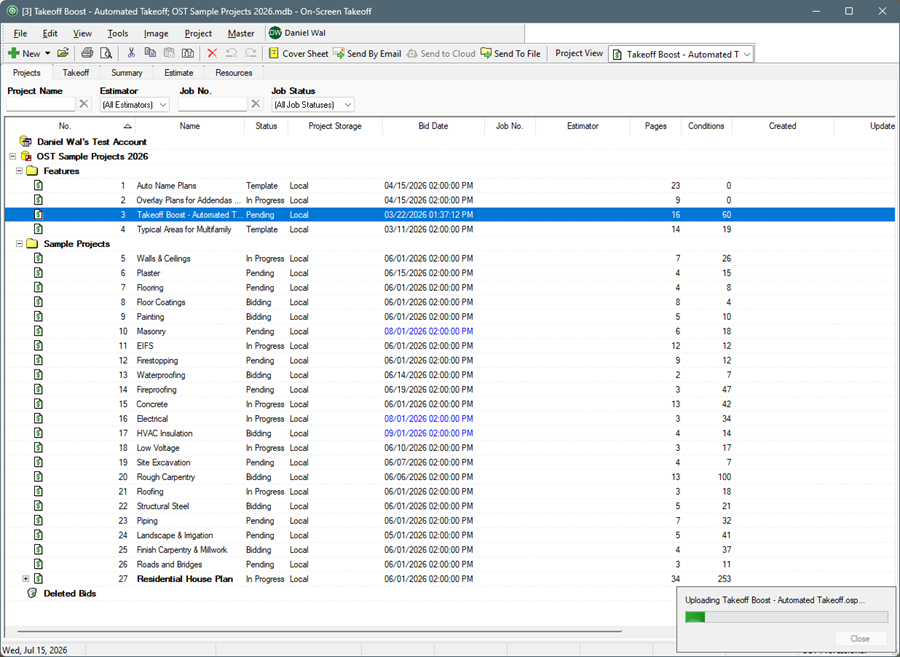900x657 pixels.
Task: Sort by the Bid Date column header
Action: point(433,126)
